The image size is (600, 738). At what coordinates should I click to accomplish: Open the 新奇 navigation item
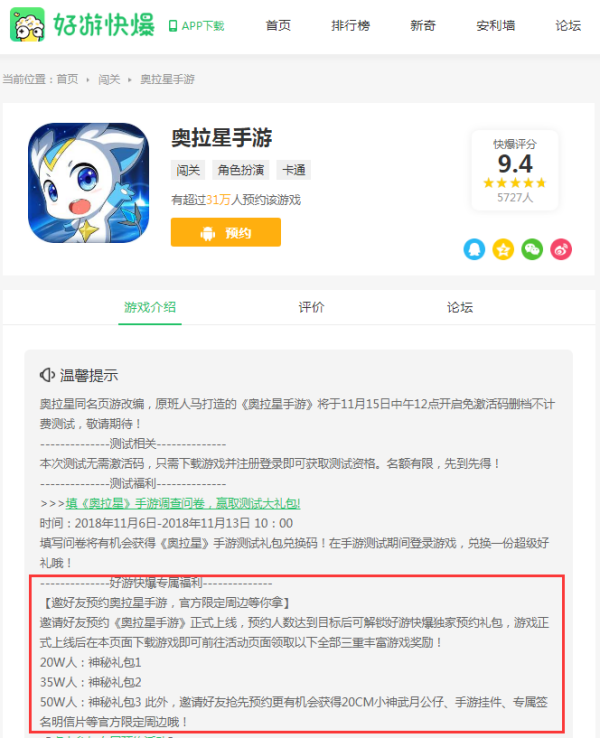423,25
